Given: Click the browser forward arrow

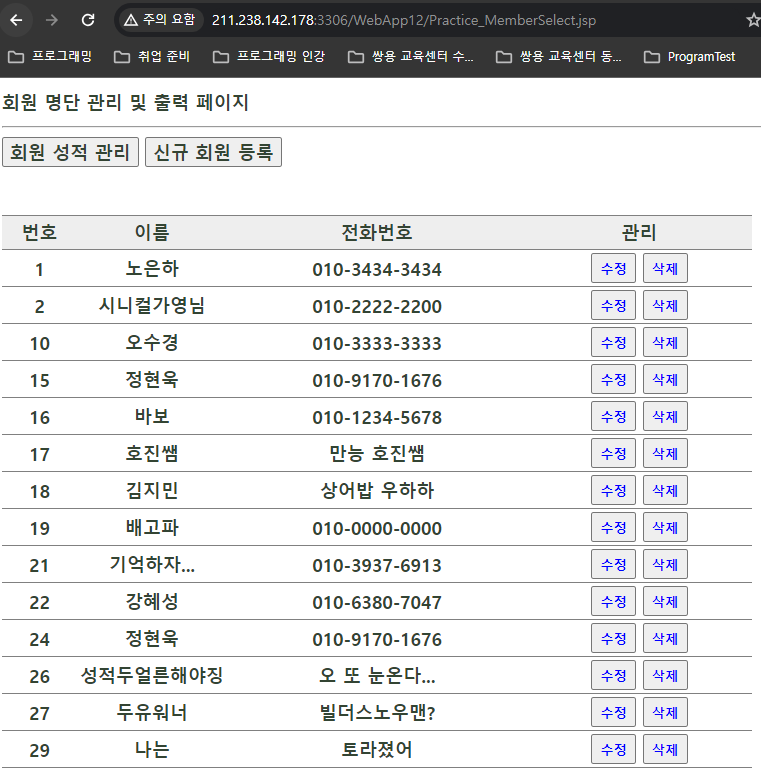Looking at the screenshot, I should [52, 20].
